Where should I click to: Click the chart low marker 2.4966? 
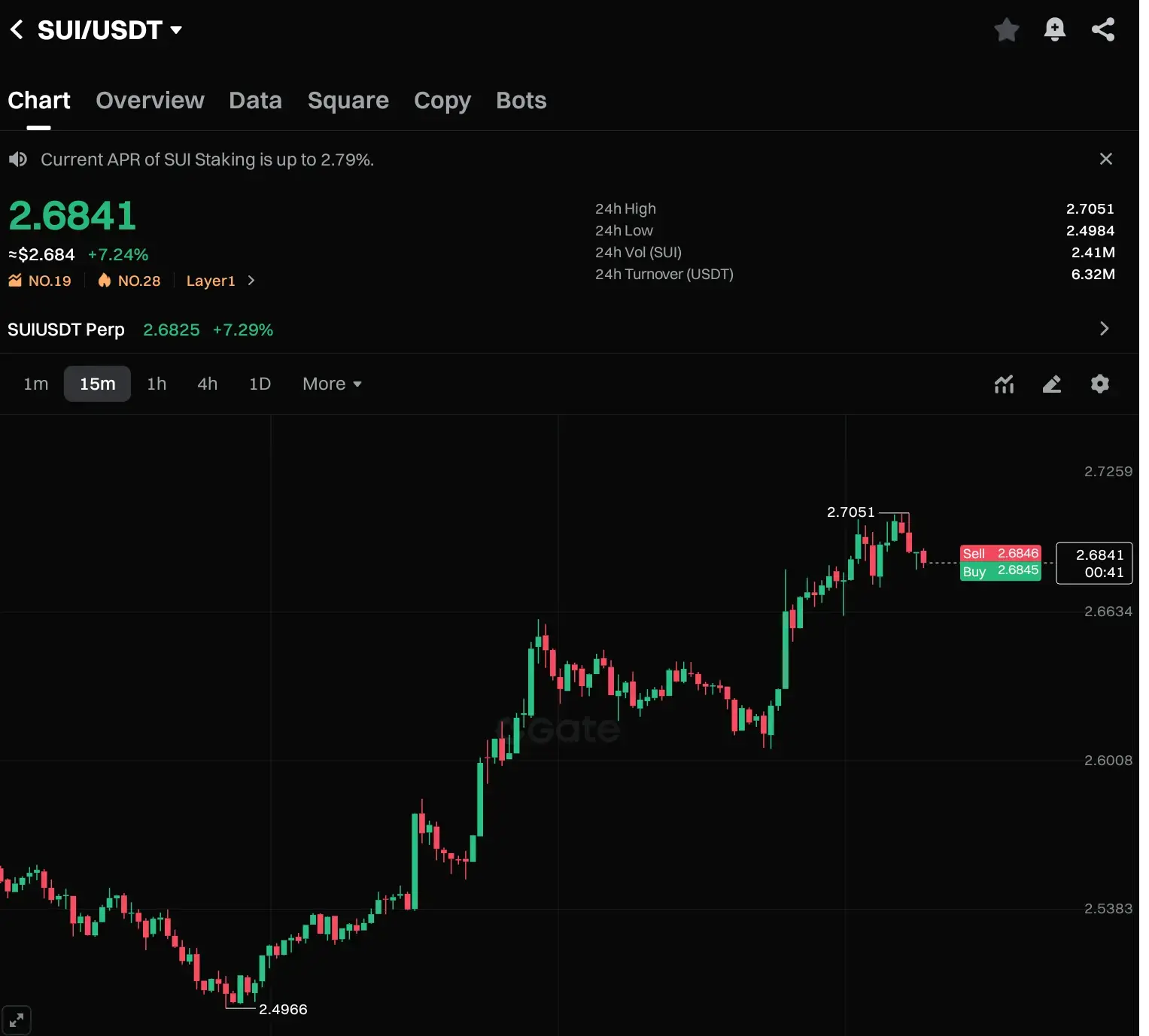[283, 1009]
